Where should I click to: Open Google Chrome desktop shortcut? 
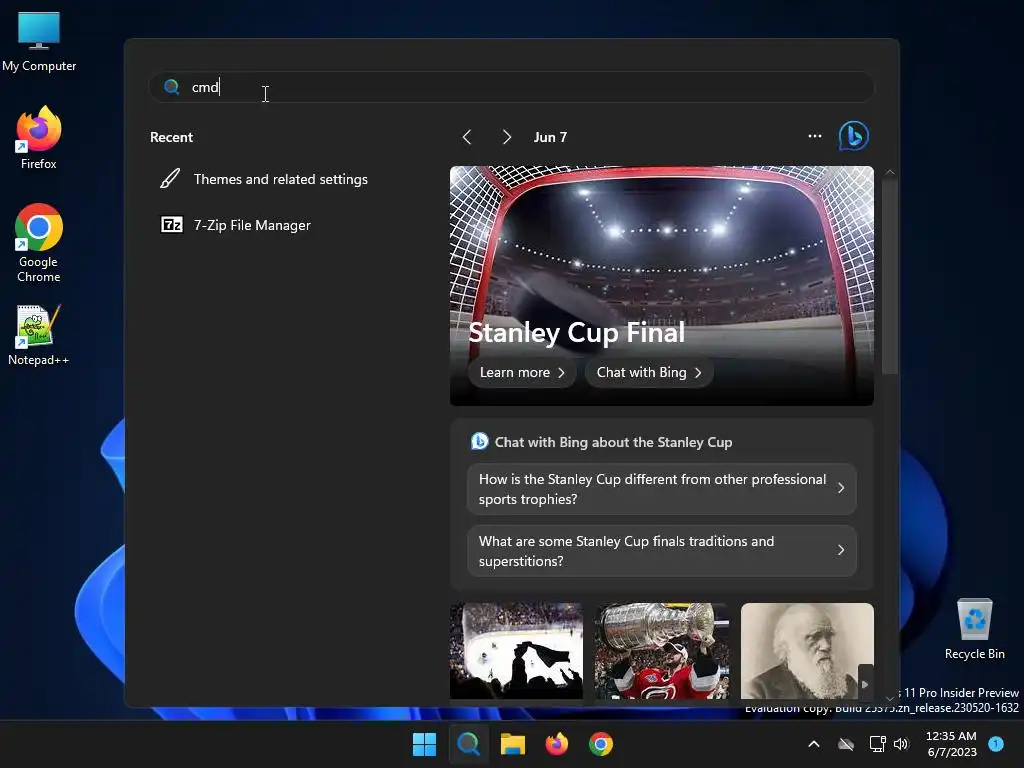[x=39, y=243]
